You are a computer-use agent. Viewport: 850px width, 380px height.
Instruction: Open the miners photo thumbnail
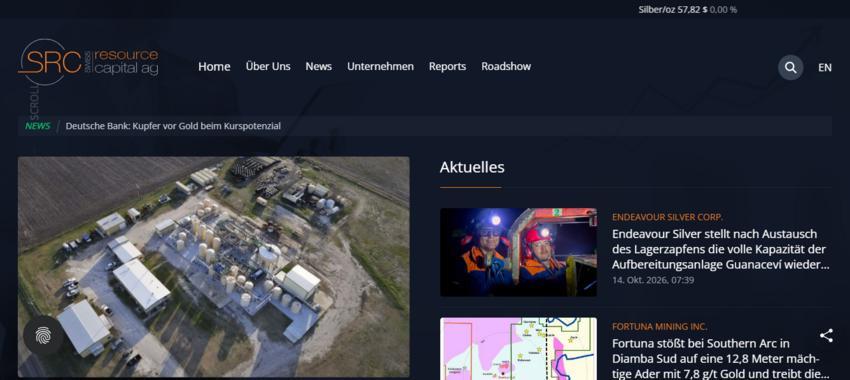518,252
